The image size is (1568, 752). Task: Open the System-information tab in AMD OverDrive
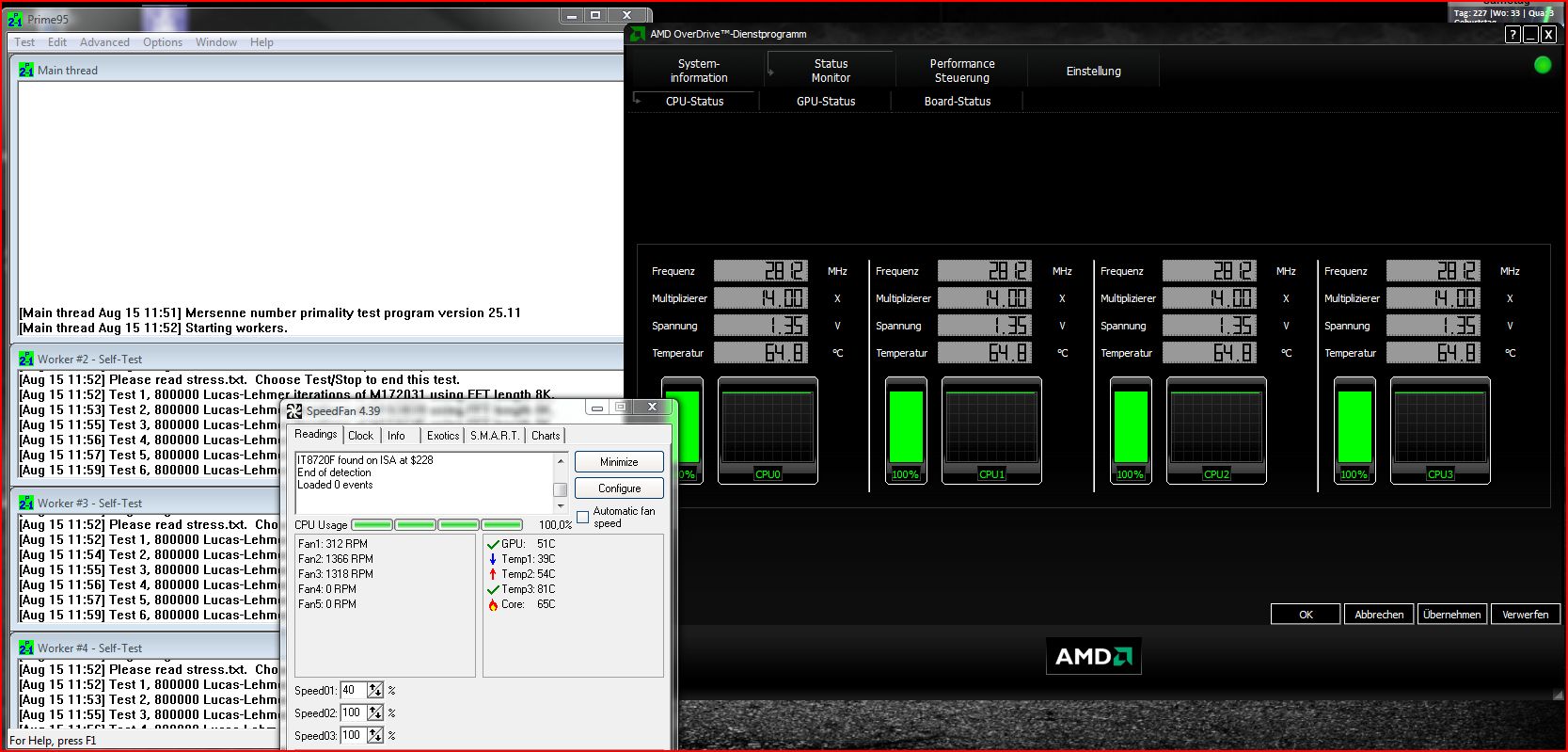pyautogui.click(x=699, y=71)
